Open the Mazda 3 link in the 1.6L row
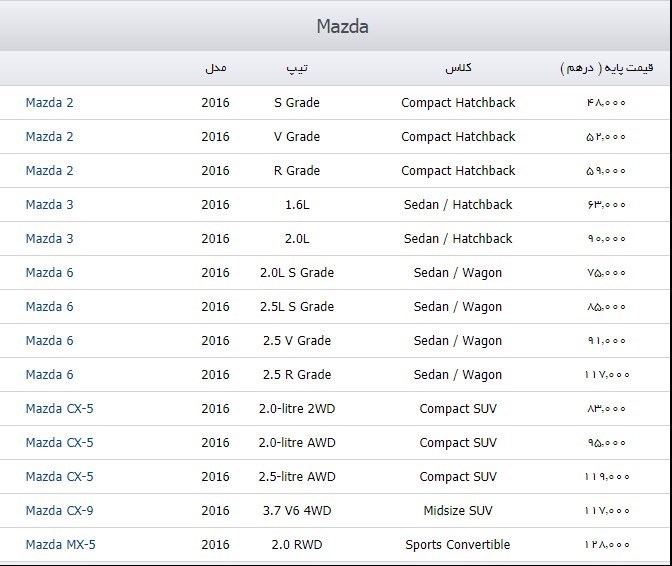This screenshot has width=672, height=566. pyautogui.click(x=49, y=204)
